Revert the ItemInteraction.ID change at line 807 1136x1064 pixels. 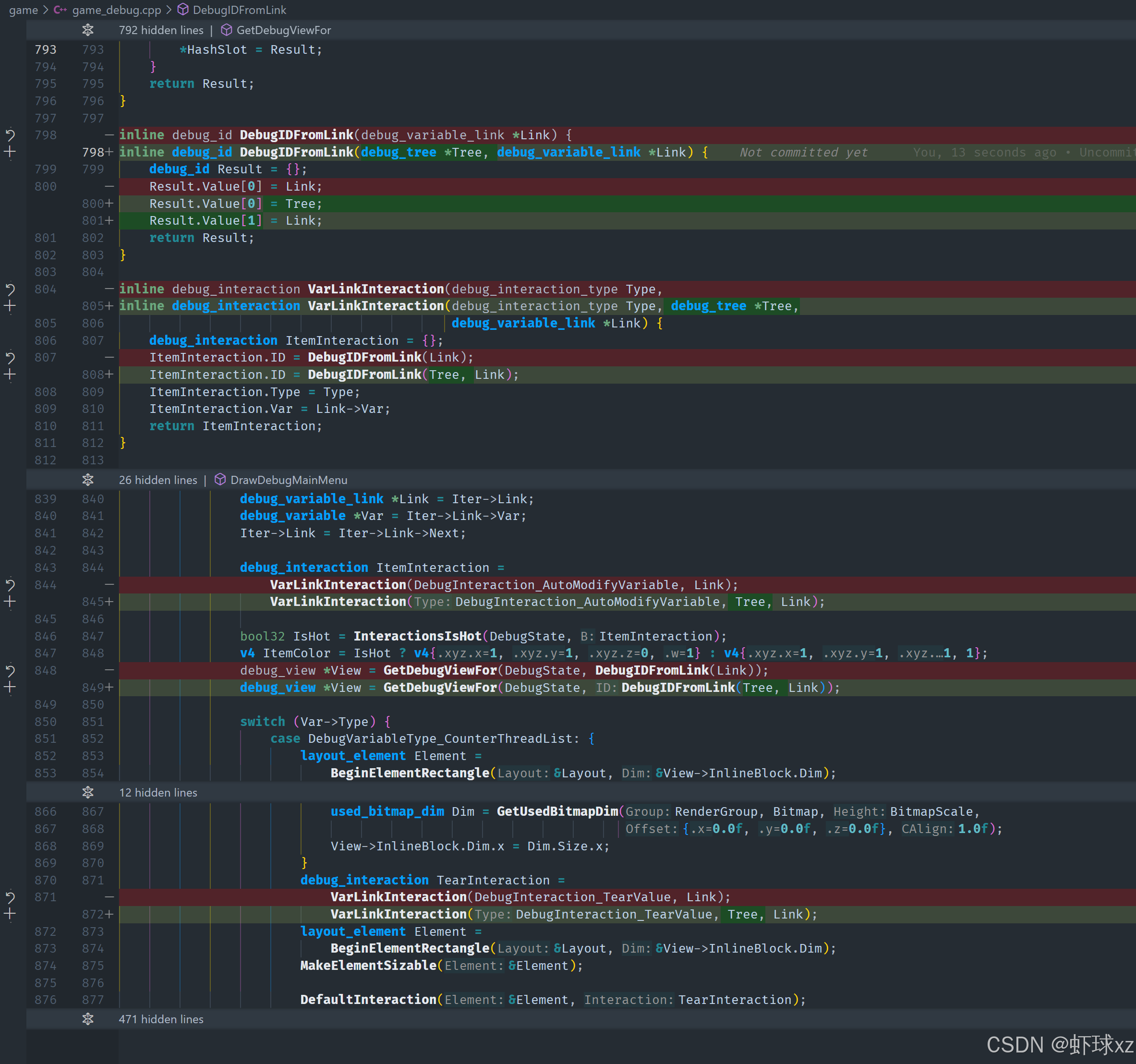coord(10,358)
